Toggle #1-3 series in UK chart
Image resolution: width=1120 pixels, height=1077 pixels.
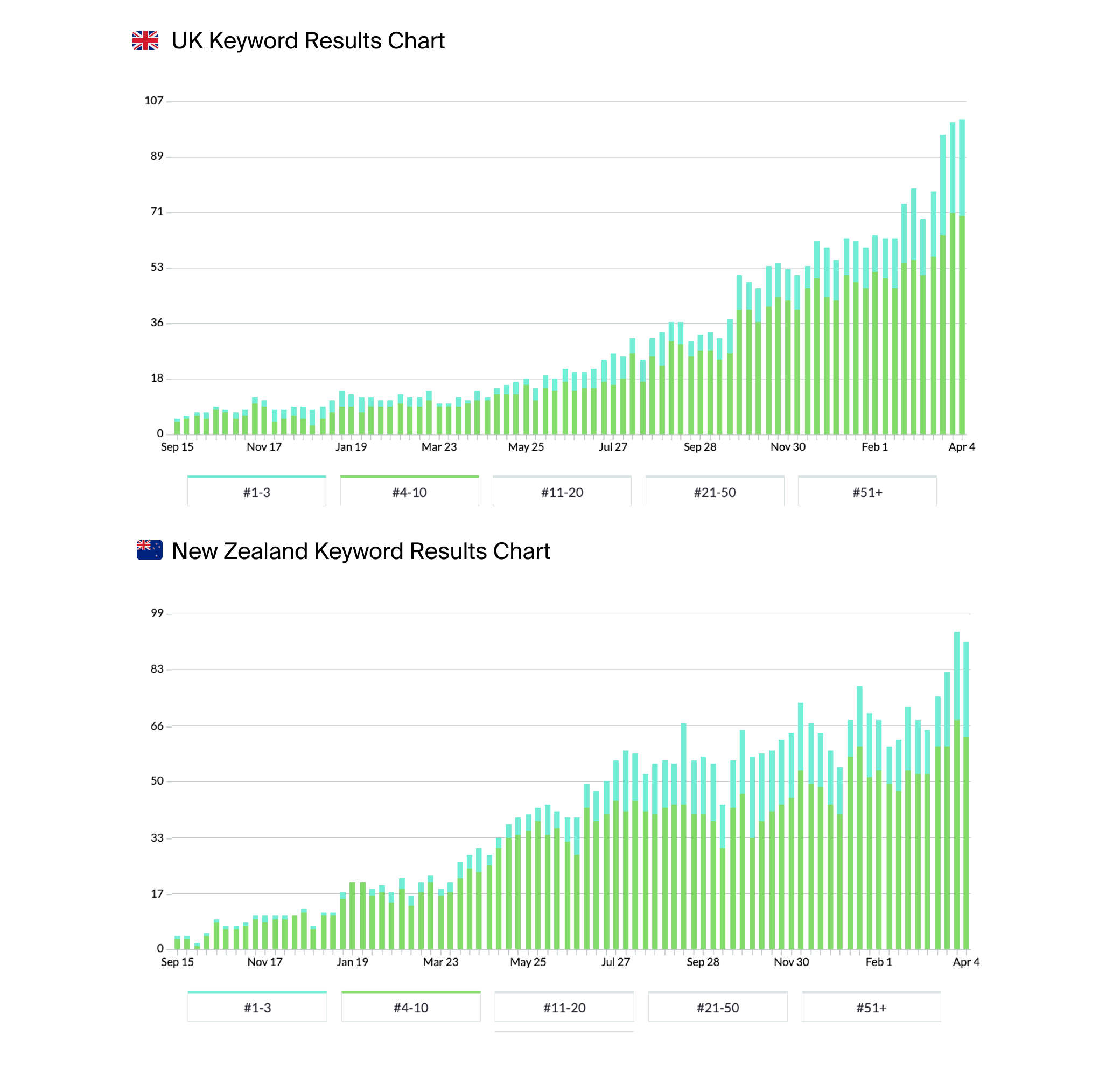(x=256, y=491)
